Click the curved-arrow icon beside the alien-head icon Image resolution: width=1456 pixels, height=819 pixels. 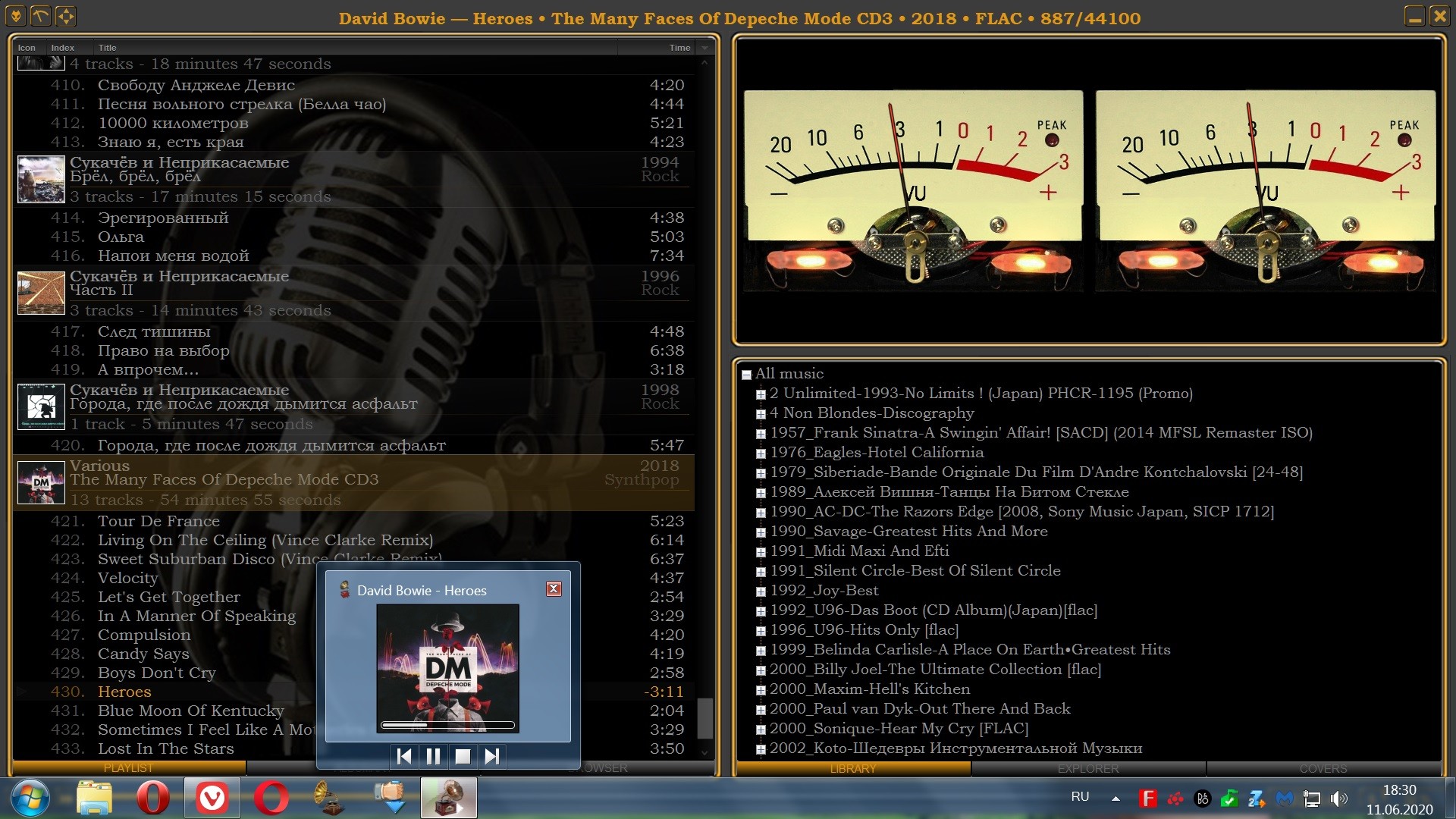coord(41,16)
